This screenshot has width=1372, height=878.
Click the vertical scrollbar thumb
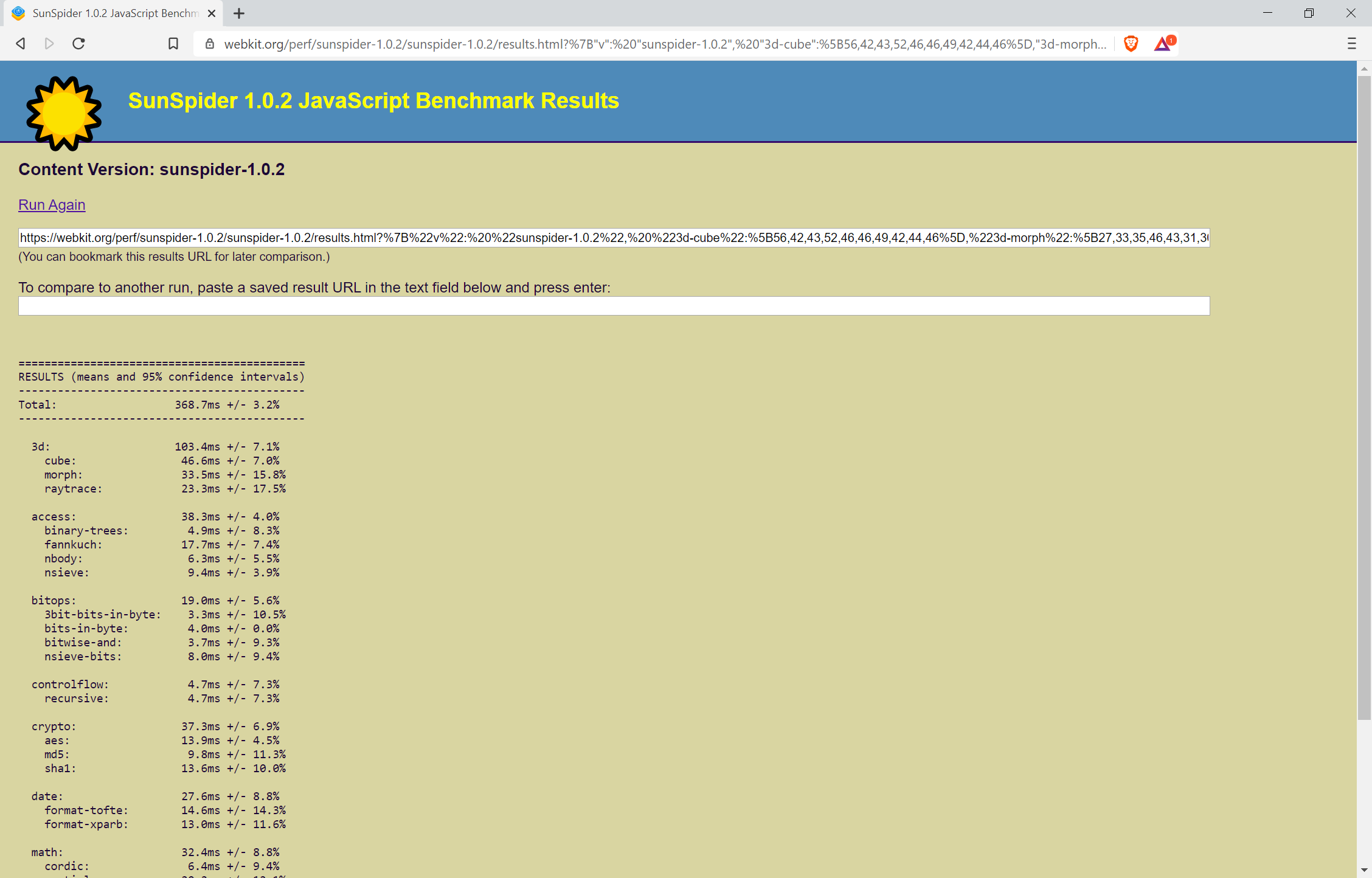coord(1364,398)
